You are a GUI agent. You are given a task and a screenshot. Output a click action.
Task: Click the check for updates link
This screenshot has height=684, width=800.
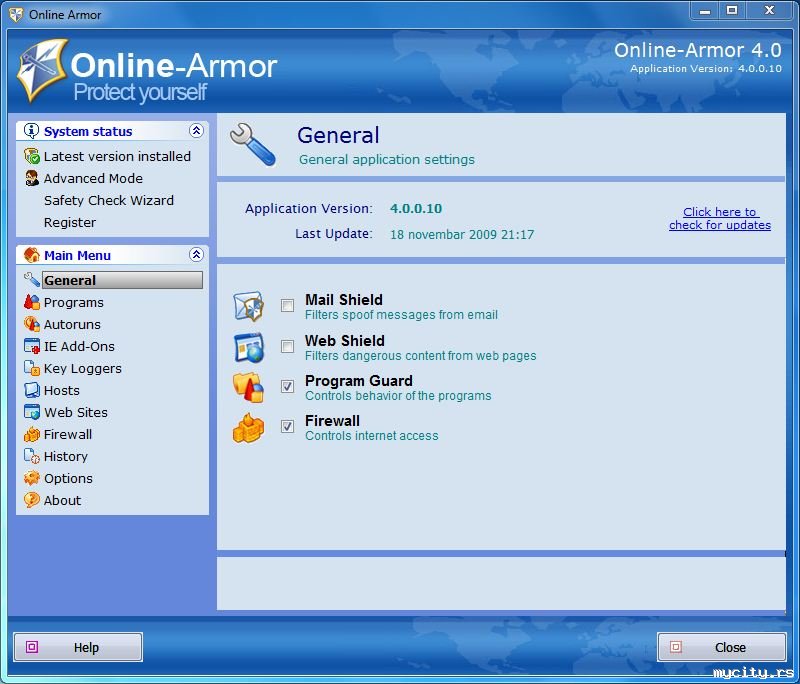720,218
